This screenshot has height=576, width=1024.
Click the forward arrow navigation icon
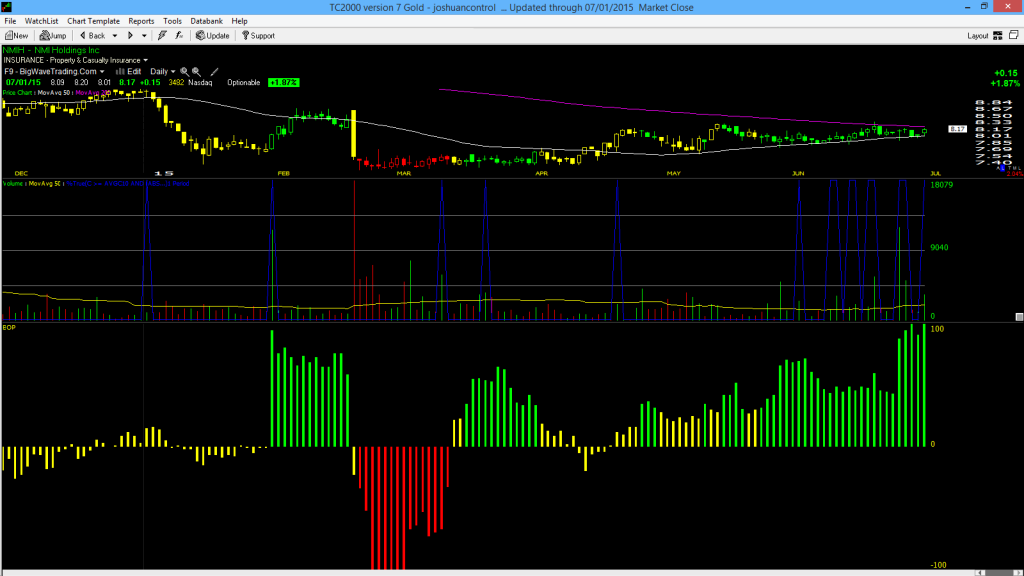130,35
